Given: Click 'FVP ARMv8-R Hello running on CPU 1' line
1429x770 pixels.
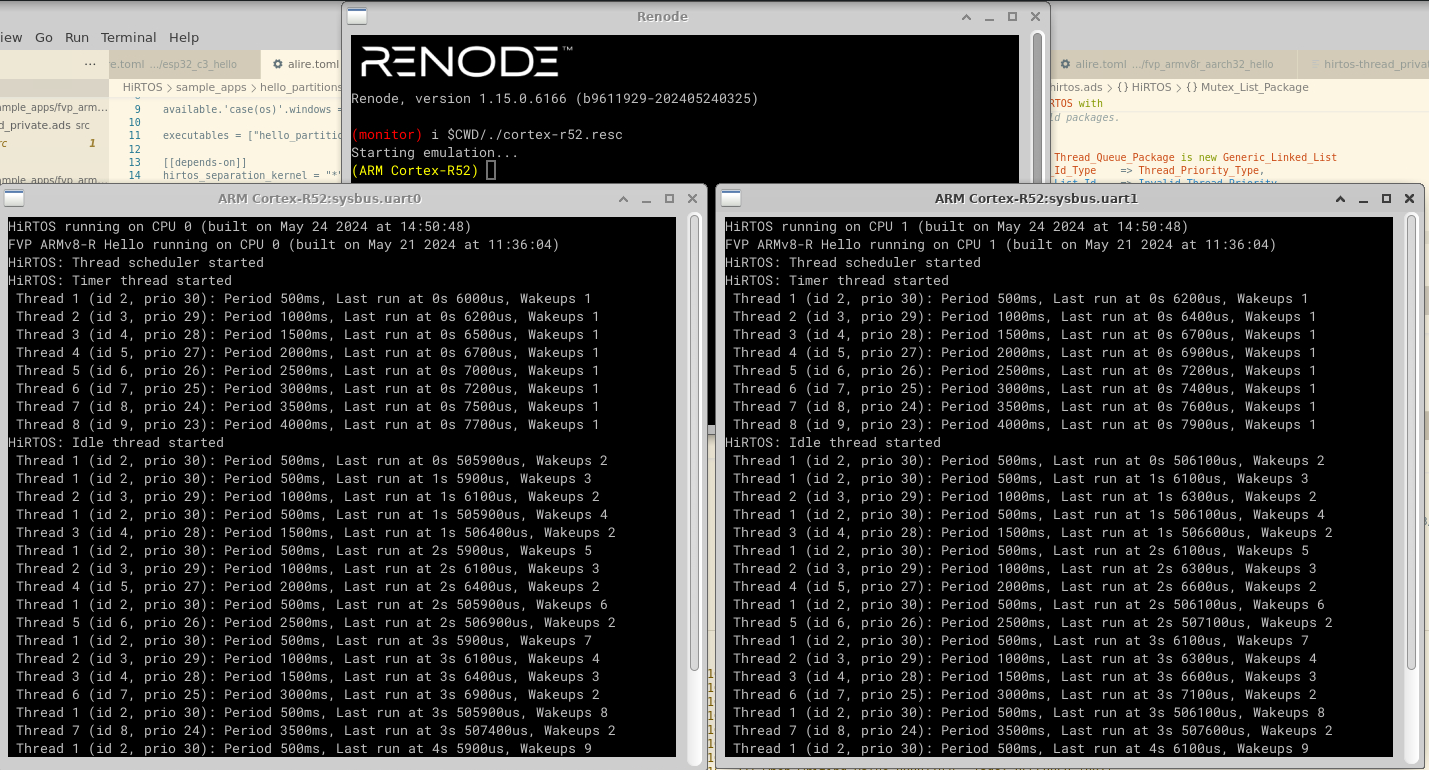Looking at the screenshot, I should coord(1001,245).
